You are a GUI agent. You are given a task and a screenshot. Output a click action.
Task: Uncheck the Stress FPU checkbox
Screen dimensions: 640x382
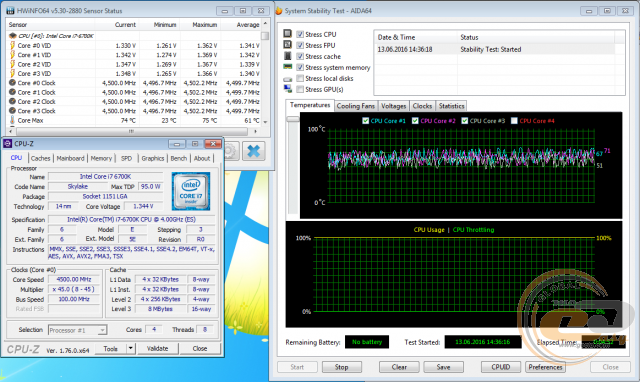point(300,45)
